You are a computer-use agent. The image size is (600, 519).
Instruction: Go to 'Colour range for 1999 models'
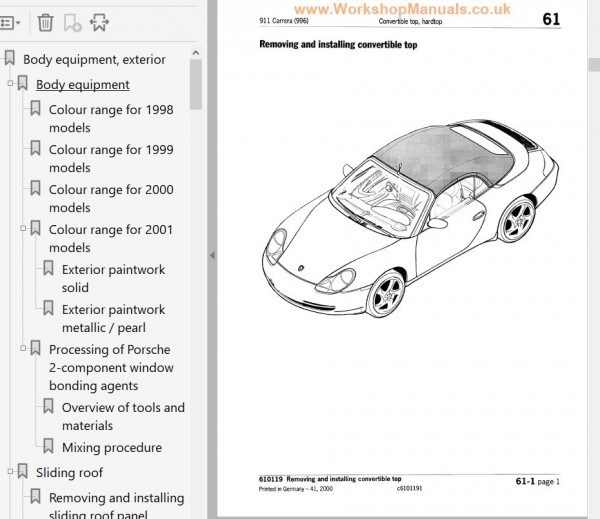tap(111, 158)
